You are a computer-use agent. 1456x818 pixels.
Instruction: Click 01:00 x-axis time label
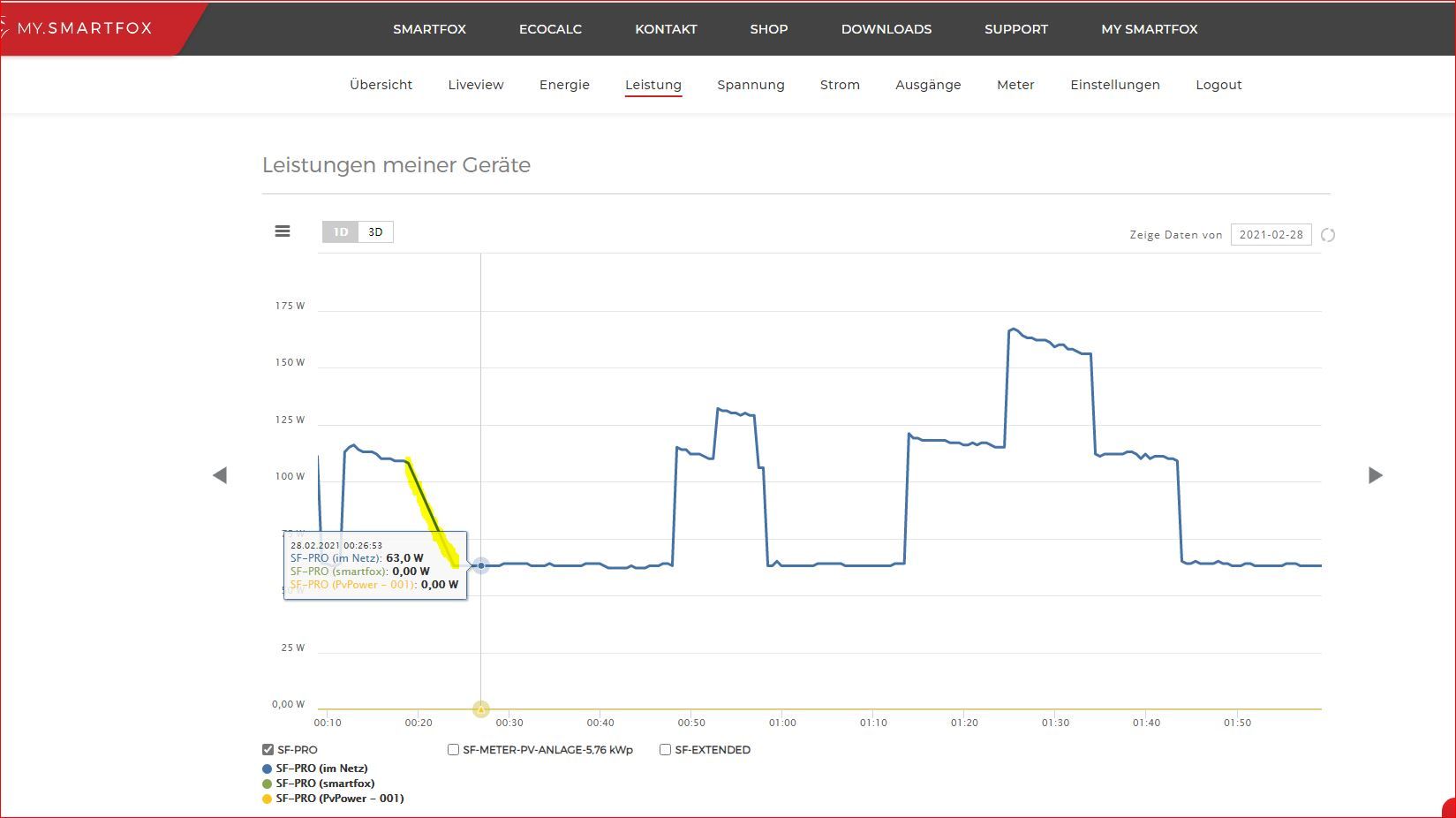click(x=782, y=723)
